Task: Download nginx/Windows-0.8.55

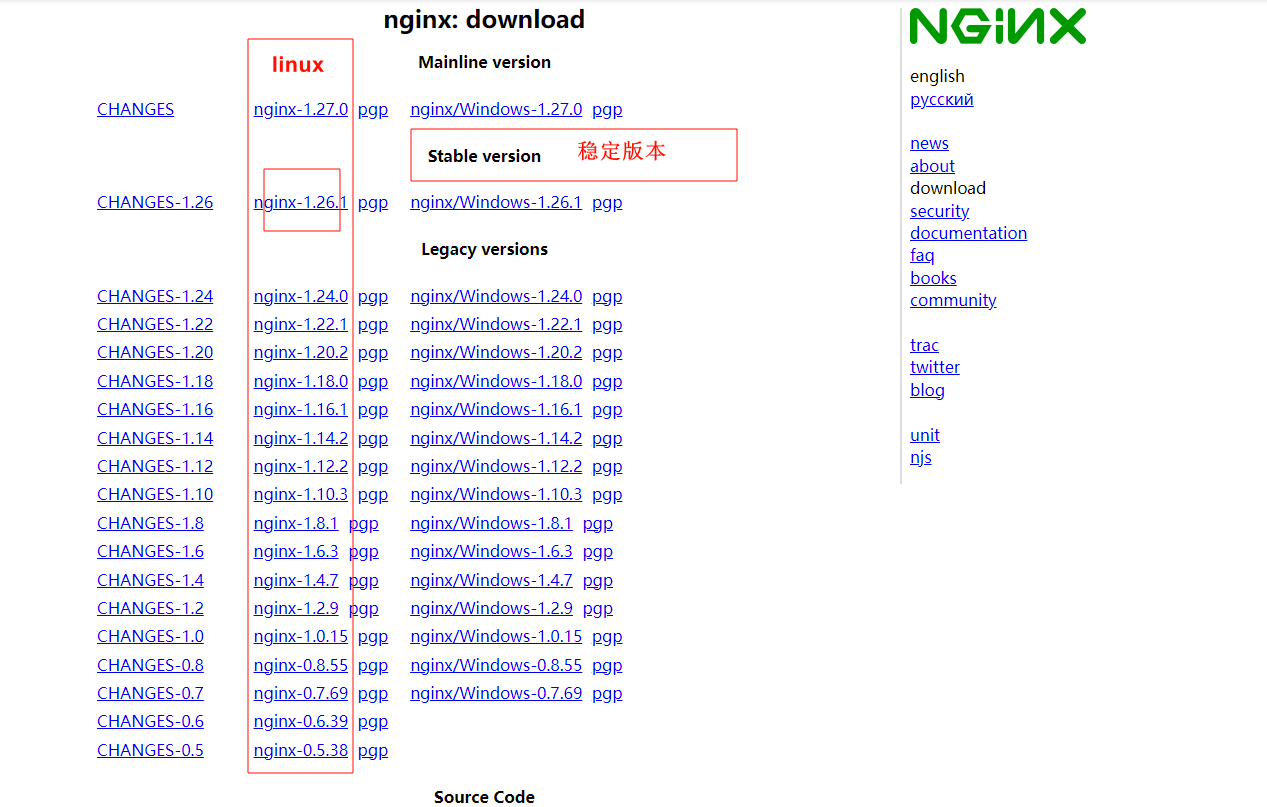Action: (496, 665)
